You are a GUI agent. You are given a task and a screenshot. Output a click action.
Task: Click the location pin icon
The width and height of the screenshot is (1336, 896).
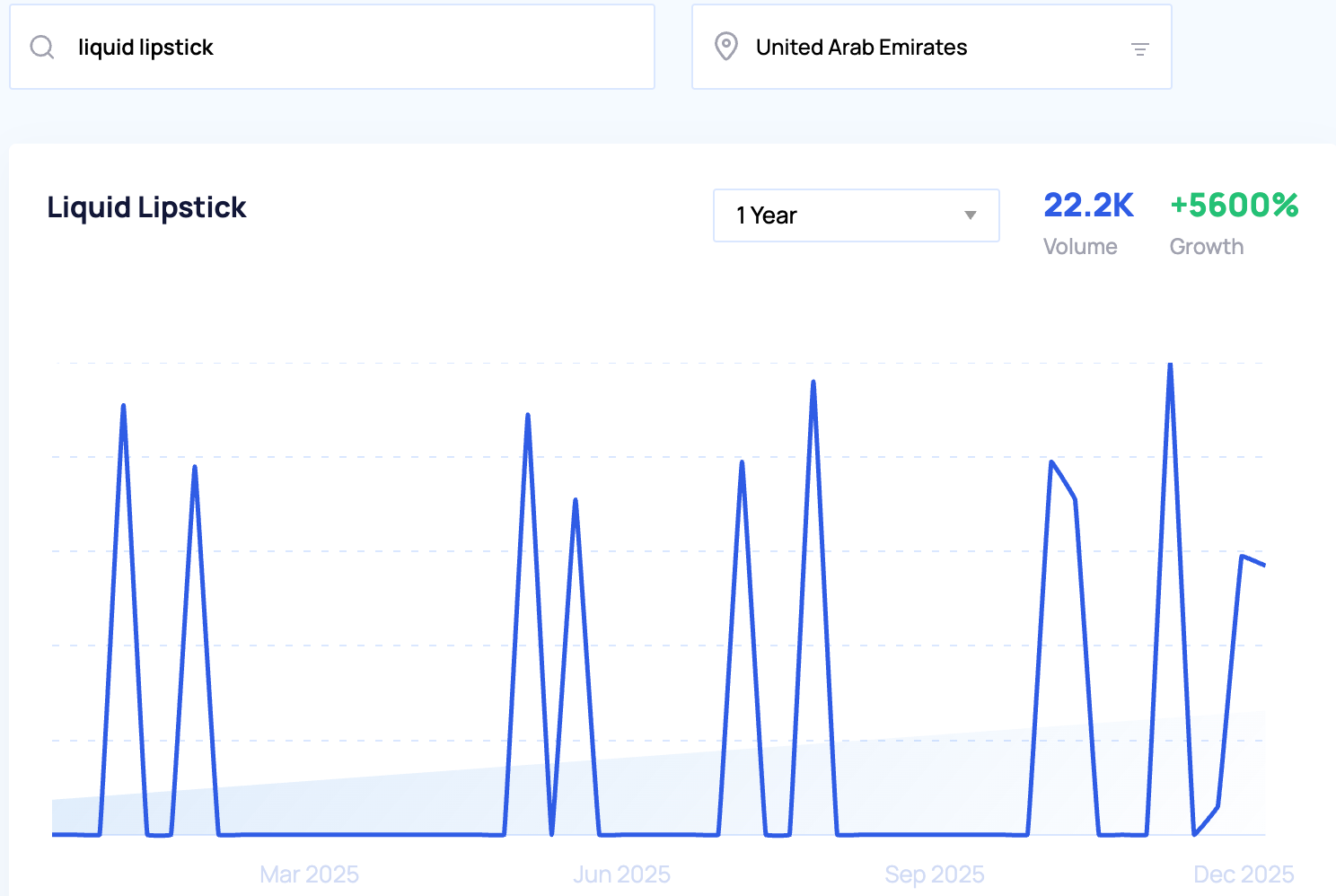pyautogui.click(x=725, y=47)
